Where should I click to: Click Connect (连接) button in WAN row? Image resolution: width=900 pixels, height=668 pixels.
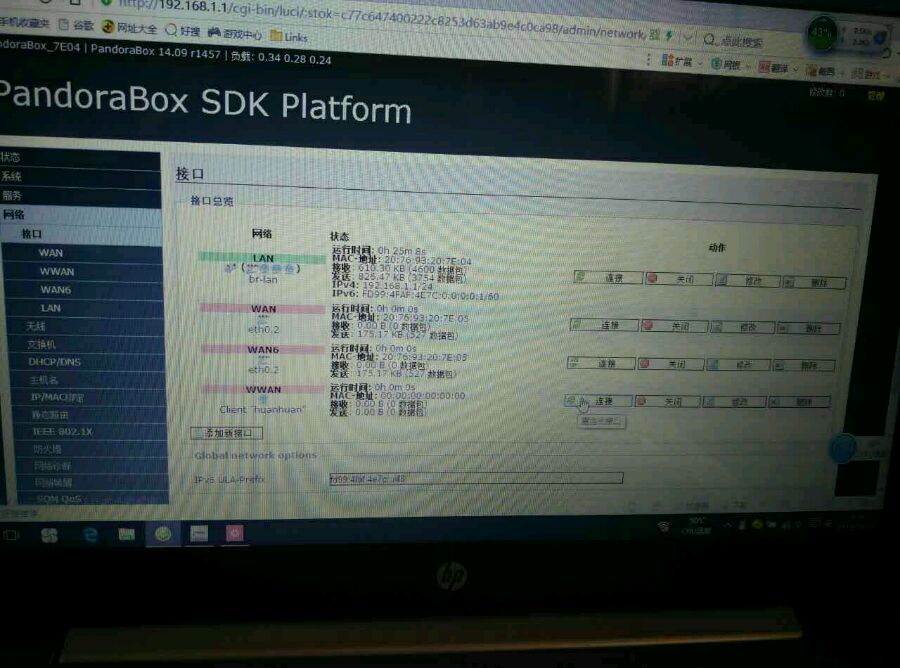pyautogui.click(x=604, y=325)
